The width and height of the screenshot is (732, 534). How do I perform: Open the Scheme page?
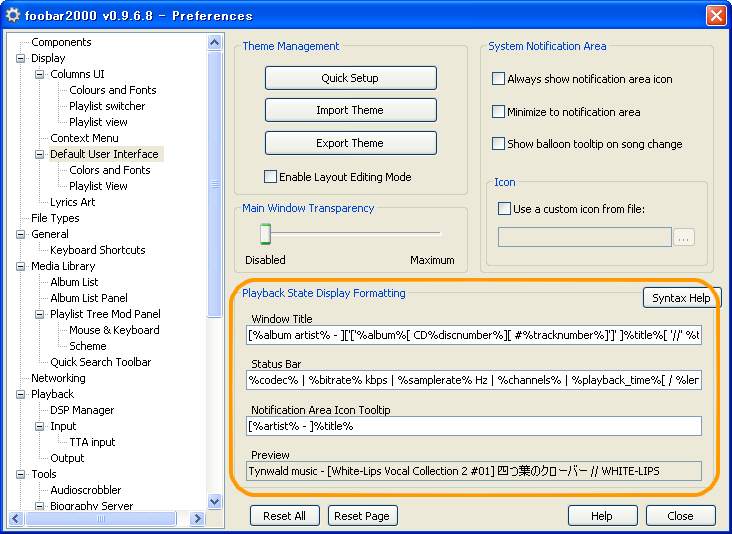[x=88, y=346]
